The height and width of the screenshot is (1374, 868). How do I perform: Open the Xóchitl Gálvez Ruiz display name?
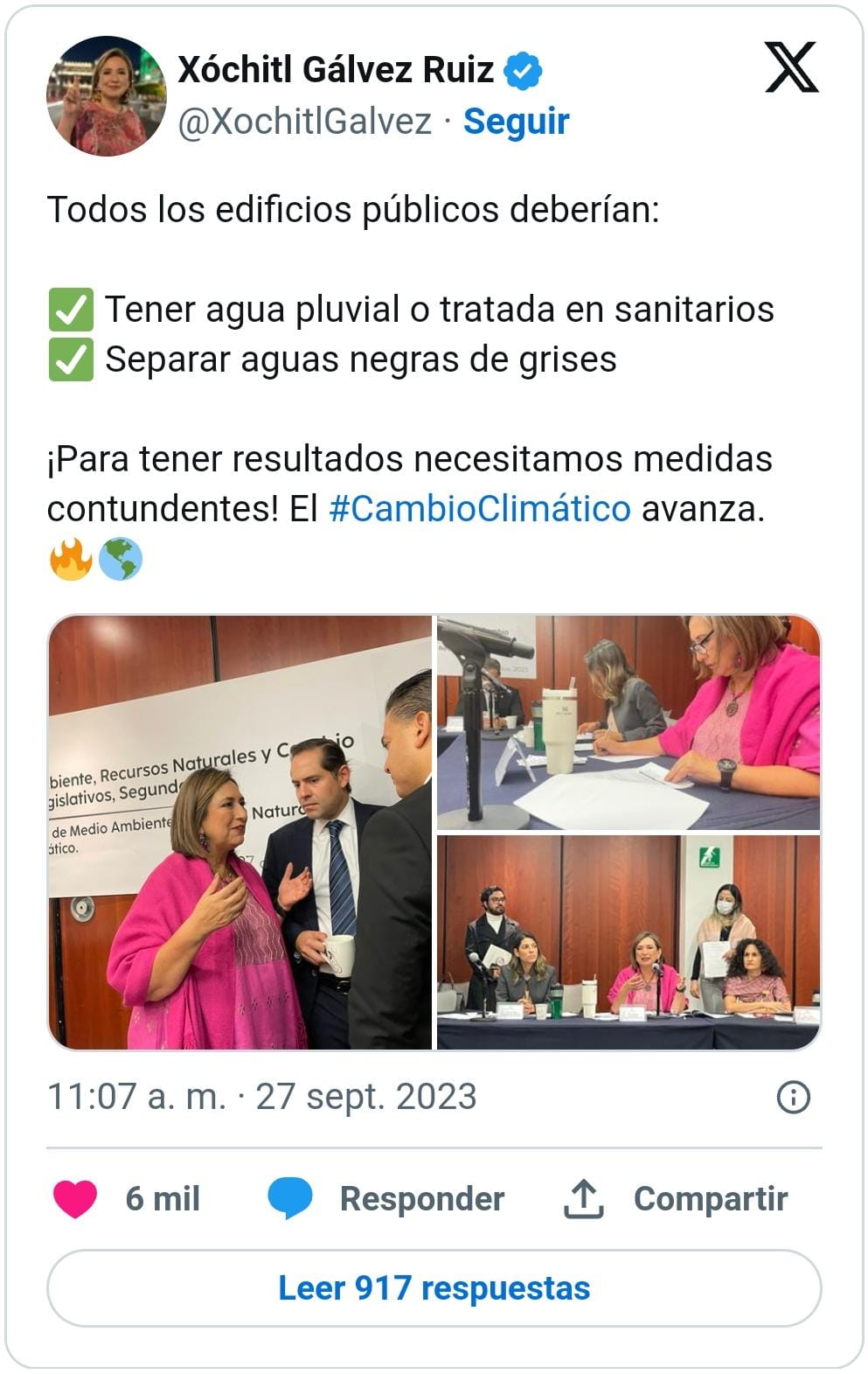336,70
